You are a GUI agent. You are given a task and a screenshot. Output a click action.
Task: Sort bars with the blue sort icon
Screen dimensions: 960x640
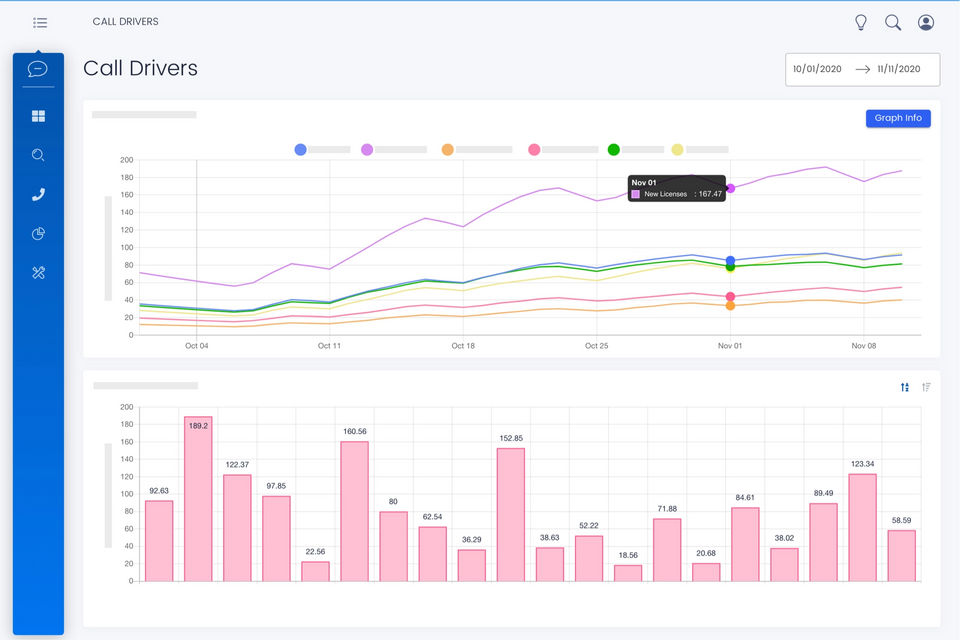[x=905, y=387]
